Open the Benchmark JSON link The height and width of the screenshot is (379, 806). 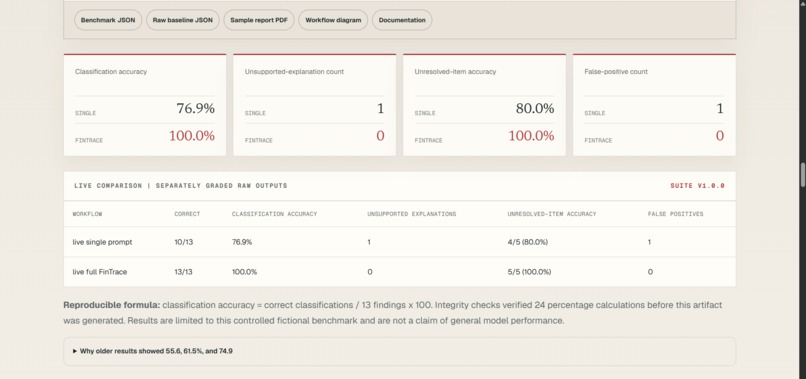tap(108, 20)
